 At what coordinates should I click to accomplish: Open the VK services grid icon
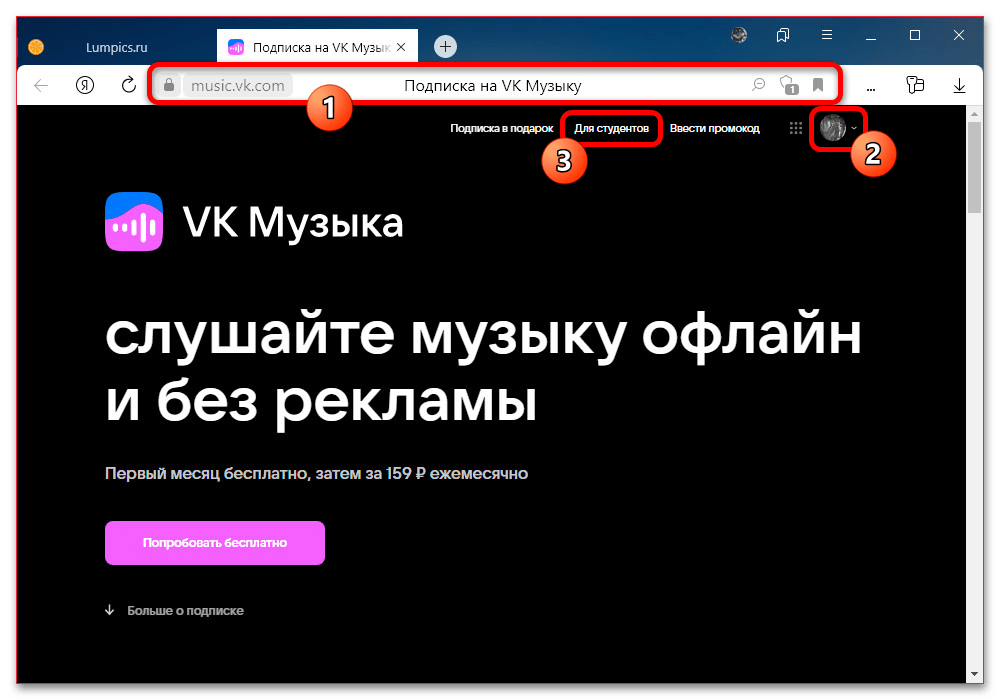point(795,128)
